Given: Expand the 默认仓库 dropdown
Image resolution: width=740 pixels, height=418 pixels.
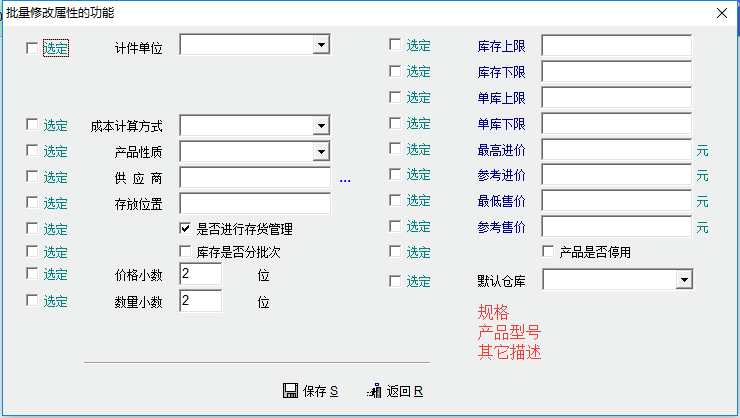Looking at the screenshot, I should pos(683,279).
